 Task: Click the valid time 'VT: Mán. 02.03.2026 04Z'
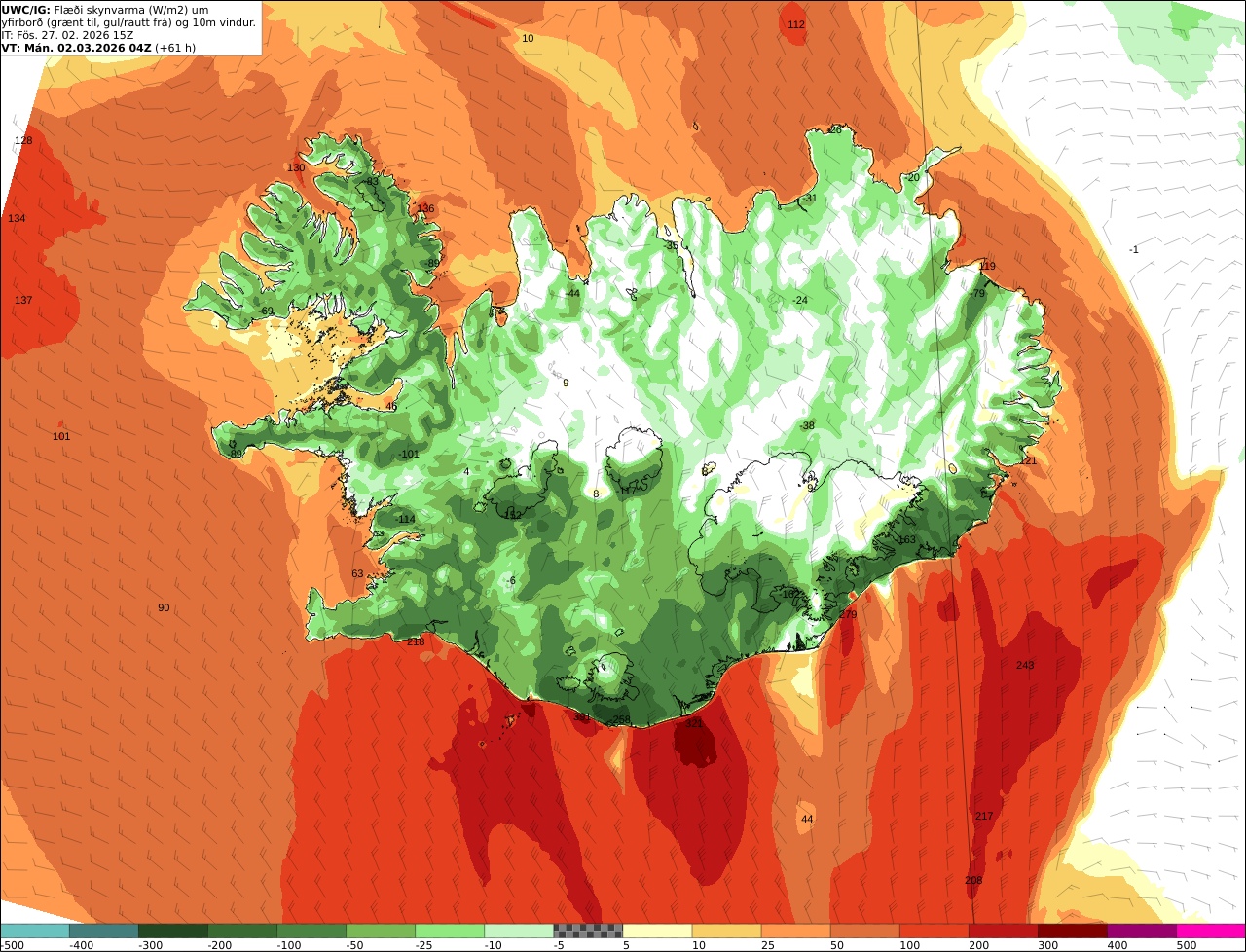pos(75,48)
